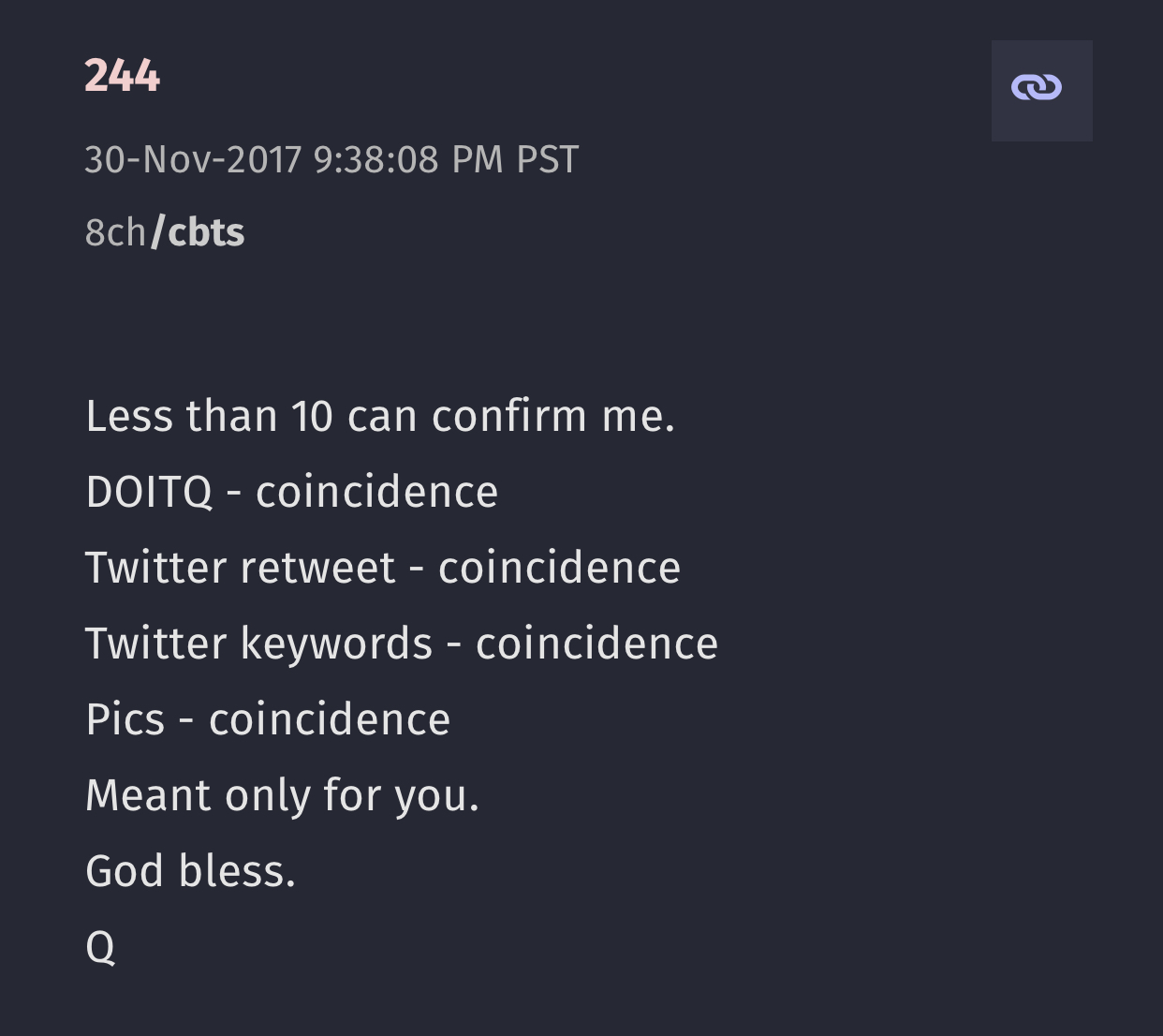This screenshot has width=1163, height=1036.
Task: Select the 'Meant only for you.' line
Action: tap(282, 795)
